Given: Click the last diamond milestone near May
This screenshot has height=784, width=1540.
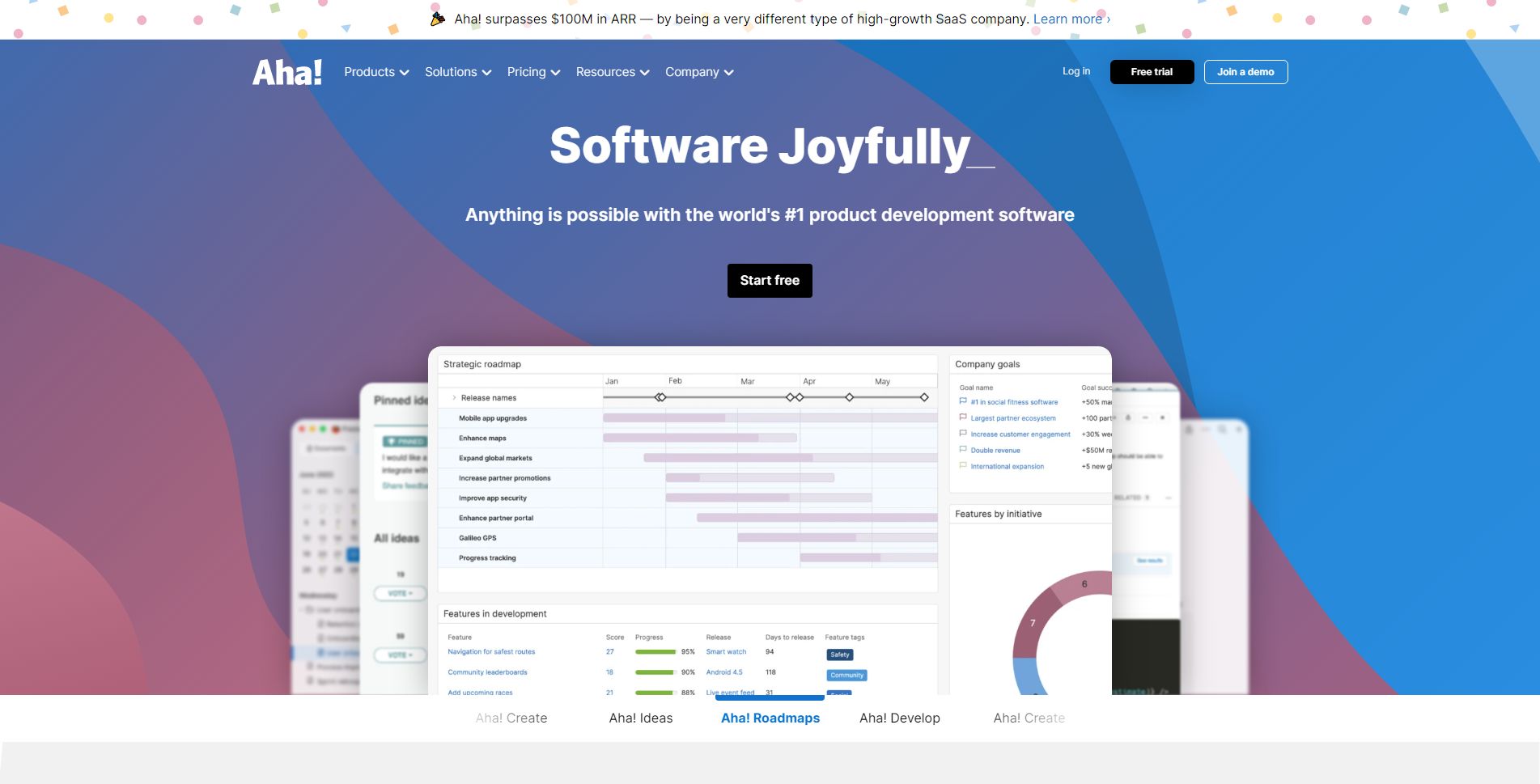Looking at the screenshot, I should 924,397.
